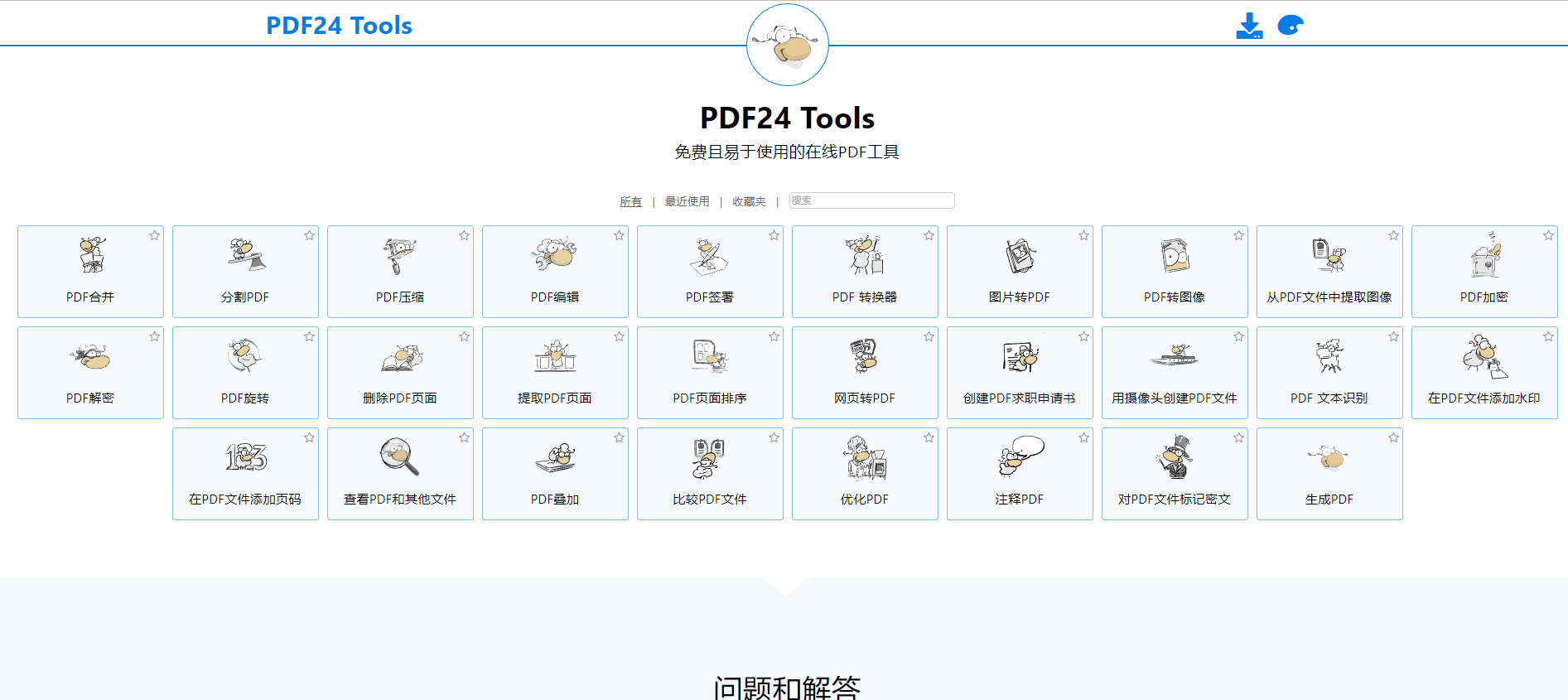Open the 生成PDF tool tile
The height and width of the screenshot is (700, 1568).
pyautogui.click(x=1329, y=474)
